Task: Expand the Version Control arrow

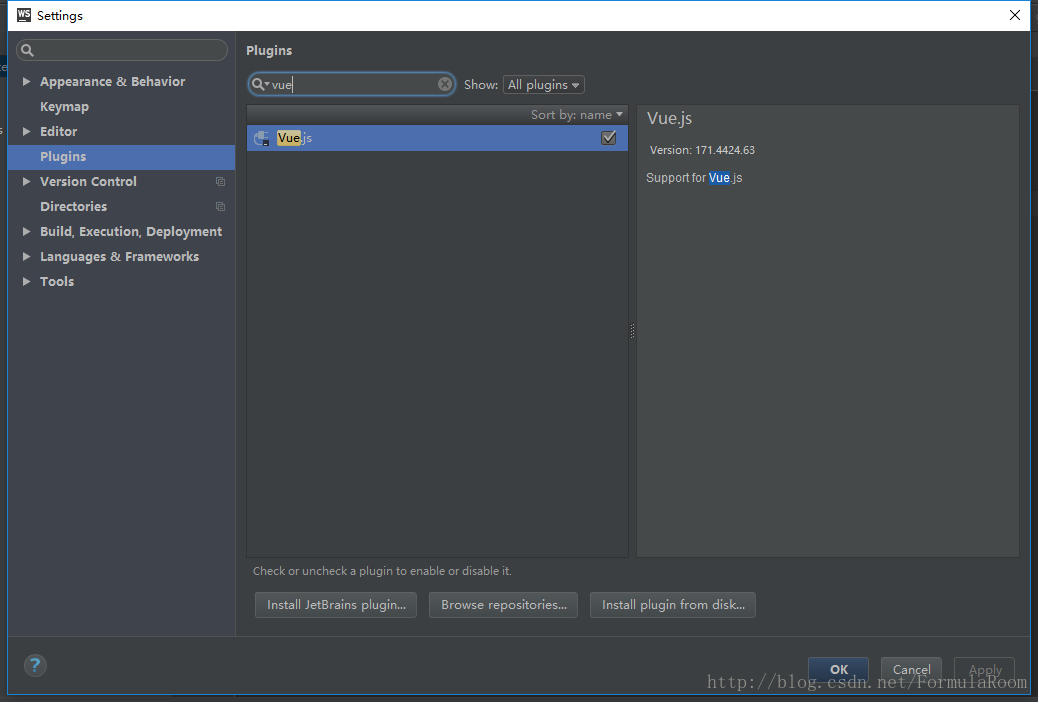Action: [26, 181]
